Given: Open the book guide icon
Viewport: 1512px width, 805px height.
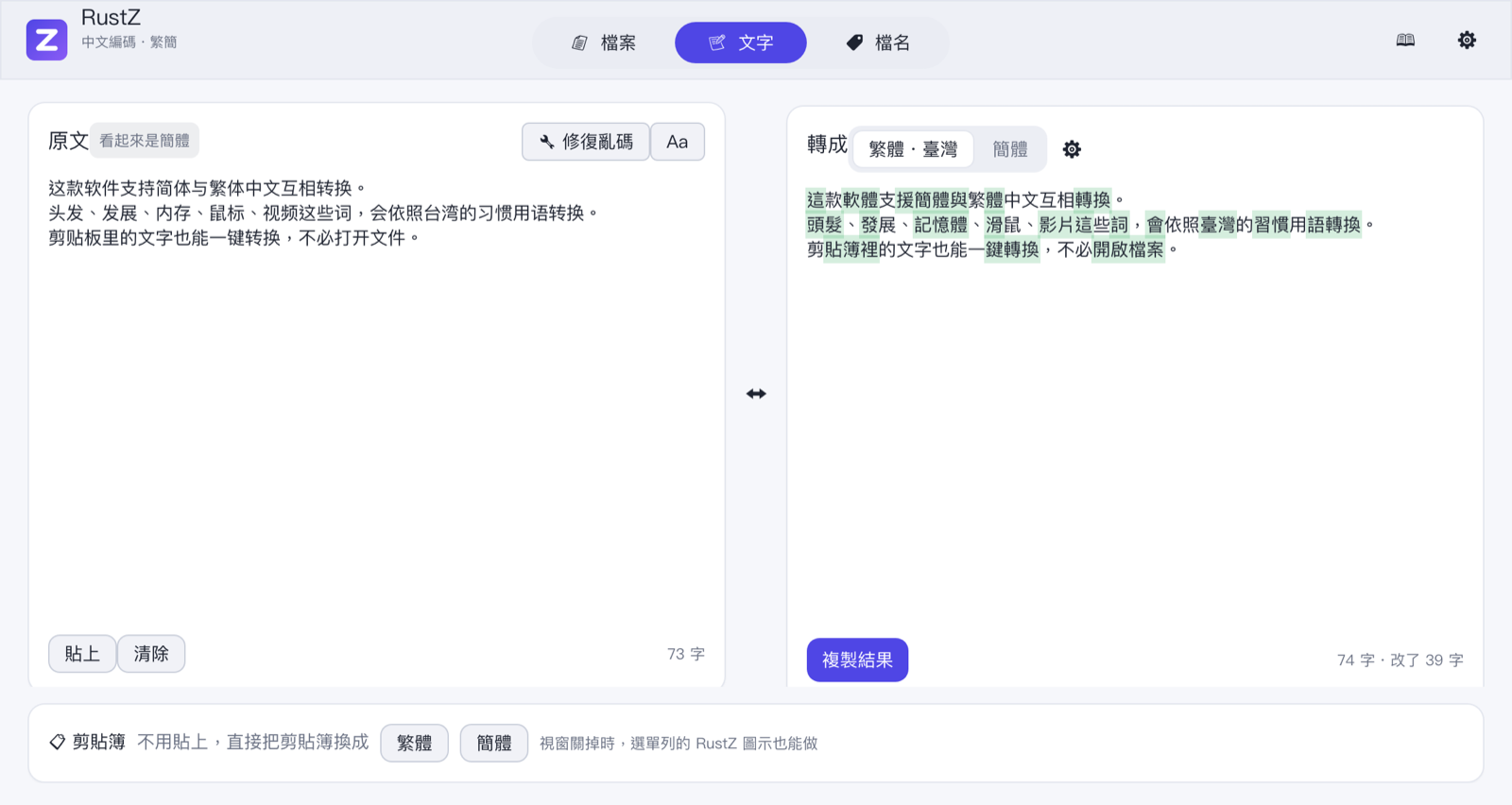Looking at the screenshot, I should [1405, 40].
